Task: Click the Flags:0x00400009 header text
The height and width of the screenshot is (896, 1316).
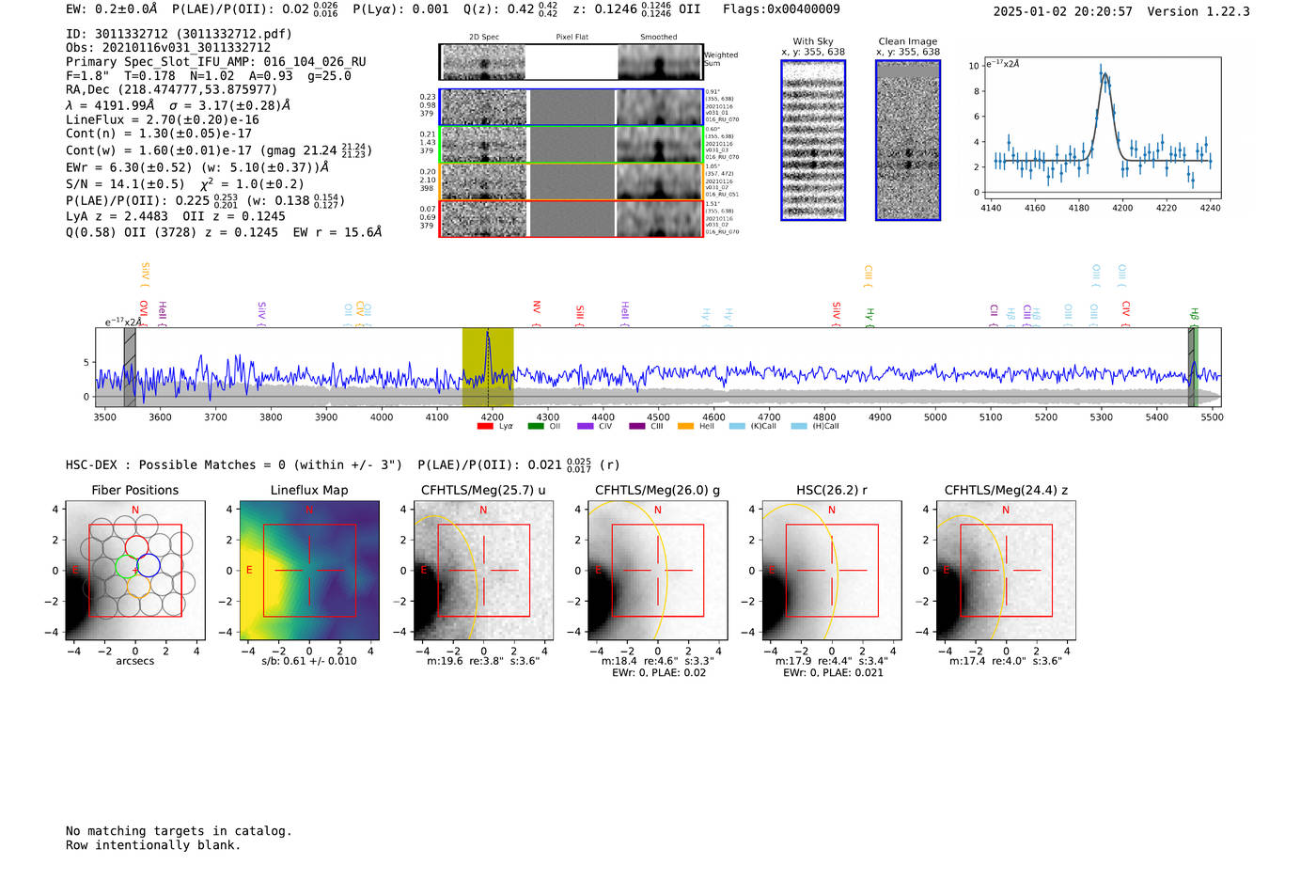Action: coord(781,9)
